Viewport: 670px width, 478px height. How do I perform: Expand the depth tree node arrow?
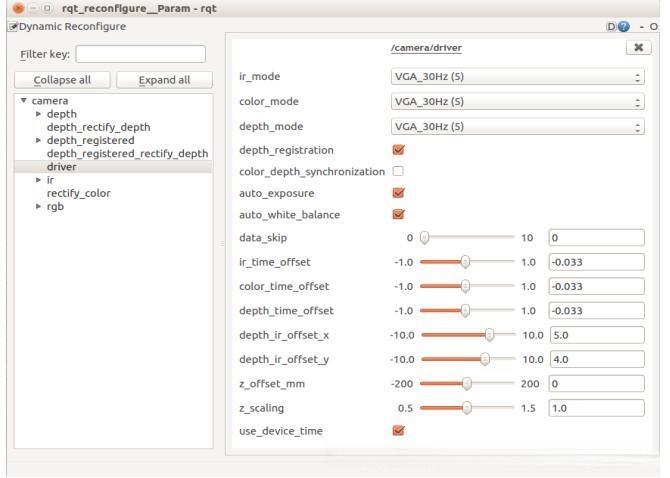pos(38,114)
